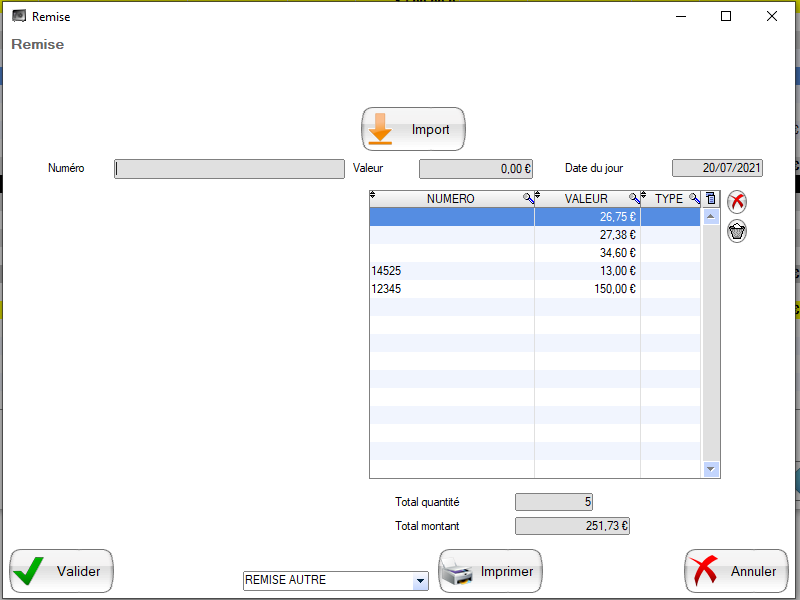Click into the Numéro input field
This screenshot has height=600, width=800.
pyautogui.click(x=229, y=169)
